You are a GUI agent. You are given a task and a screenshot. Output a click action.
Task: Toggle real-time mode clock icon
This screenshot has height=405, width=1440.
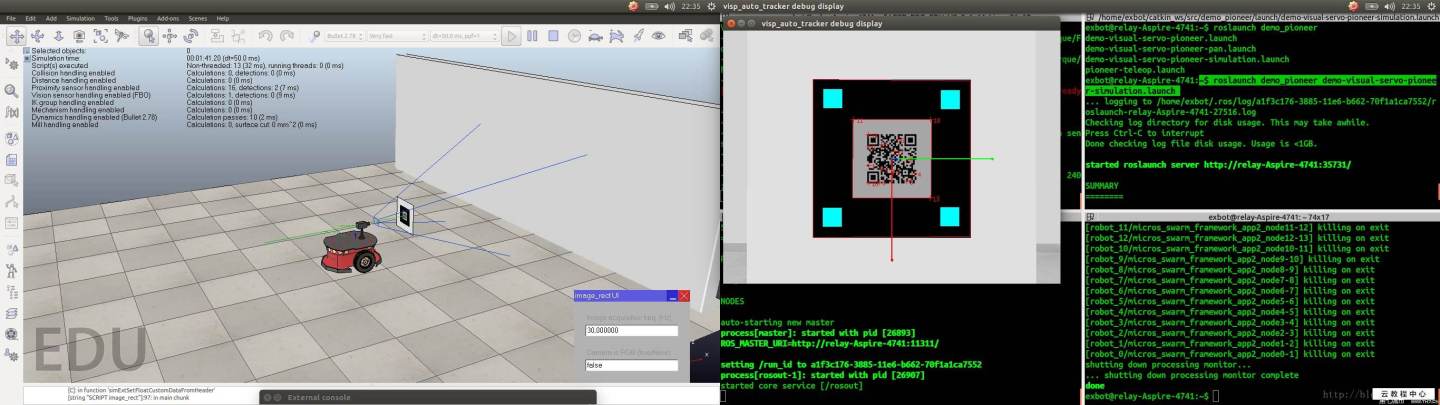point(574,36)
